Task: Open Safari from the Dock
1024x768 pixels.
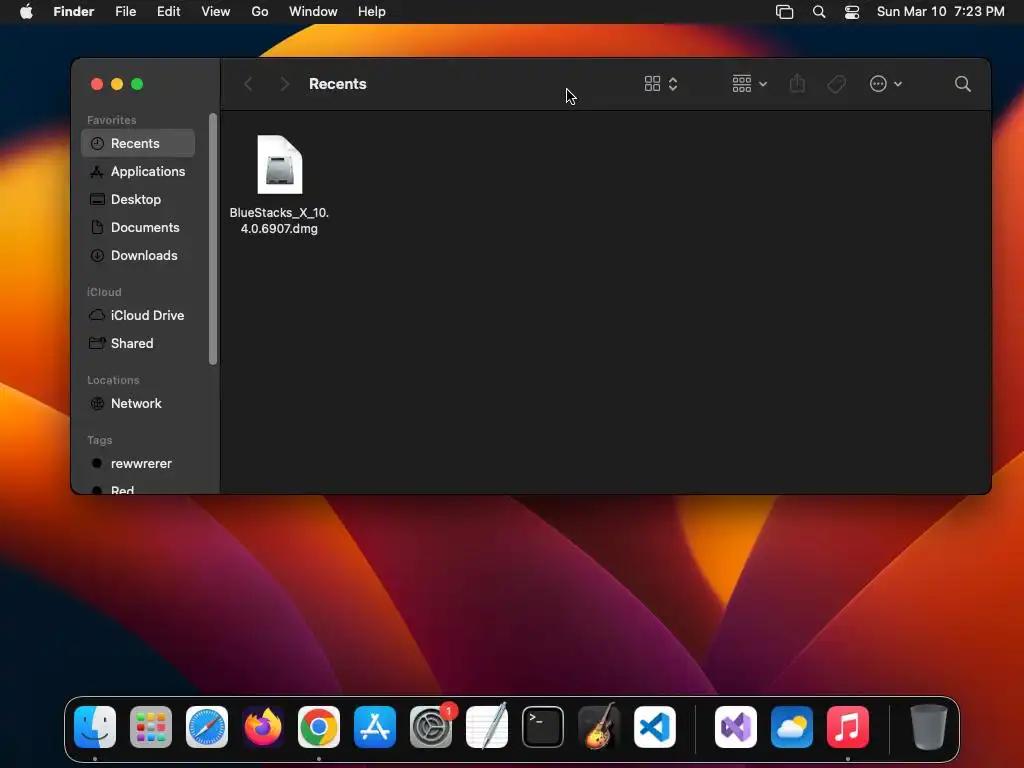Action: (x=207, y=727)
